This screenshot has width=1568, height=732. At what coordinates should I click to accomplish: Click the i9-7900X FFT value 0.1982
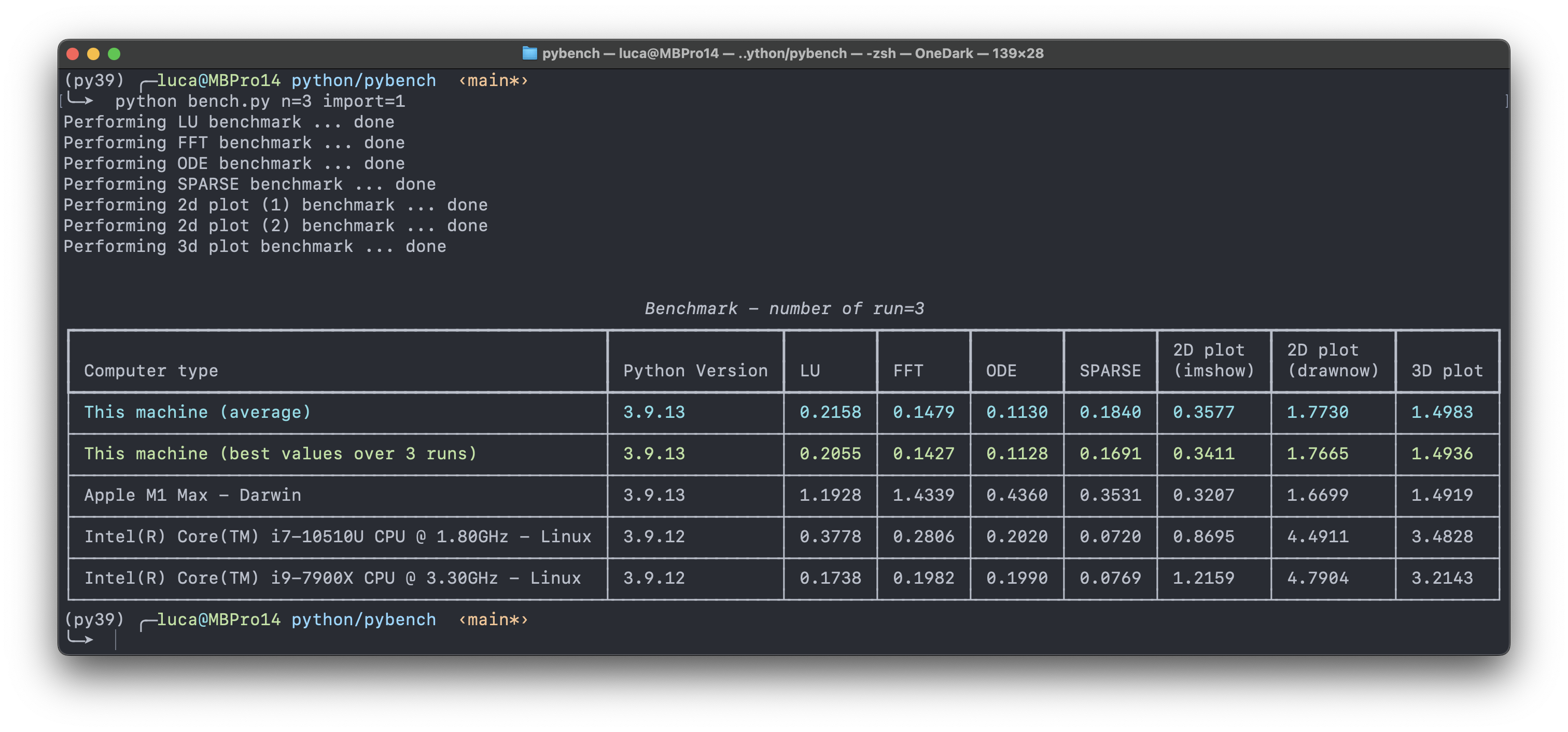pyautogui.click(x=923, y=578)
